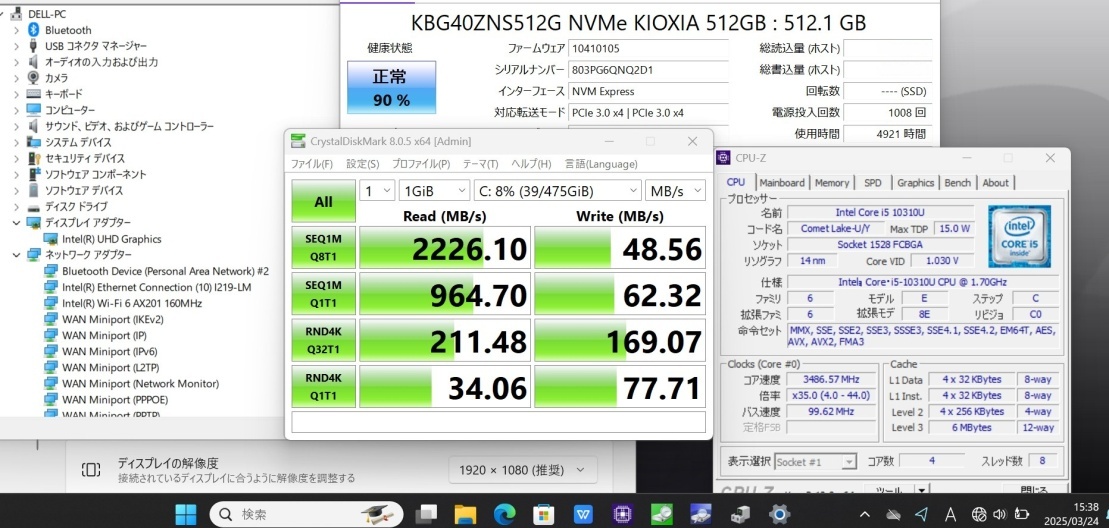Click the Intel(R) UHD Graphics adapter icon
Screen dimensions: 1109x528
click(x=50, y=239)
